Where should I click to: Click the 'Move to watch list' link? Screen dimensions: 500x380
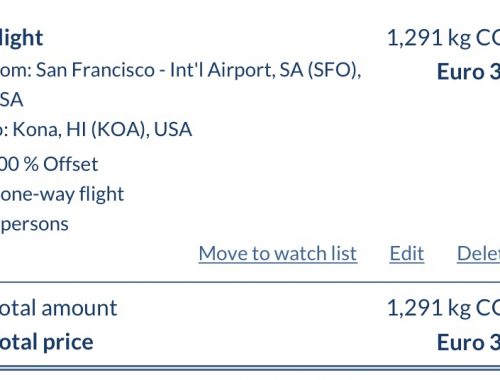click(278, 254)
